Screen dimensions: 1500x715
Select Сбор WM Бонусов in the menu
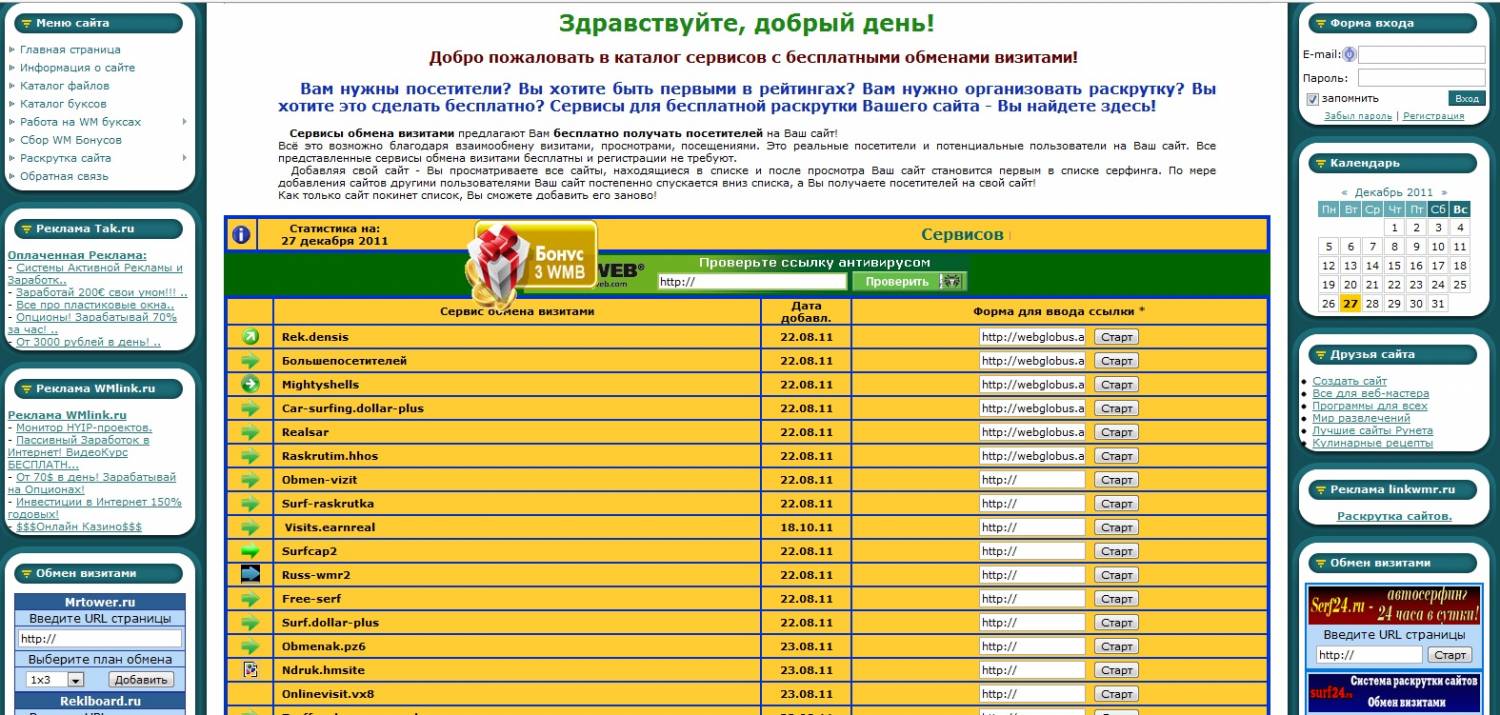click(x=71, y=140)
